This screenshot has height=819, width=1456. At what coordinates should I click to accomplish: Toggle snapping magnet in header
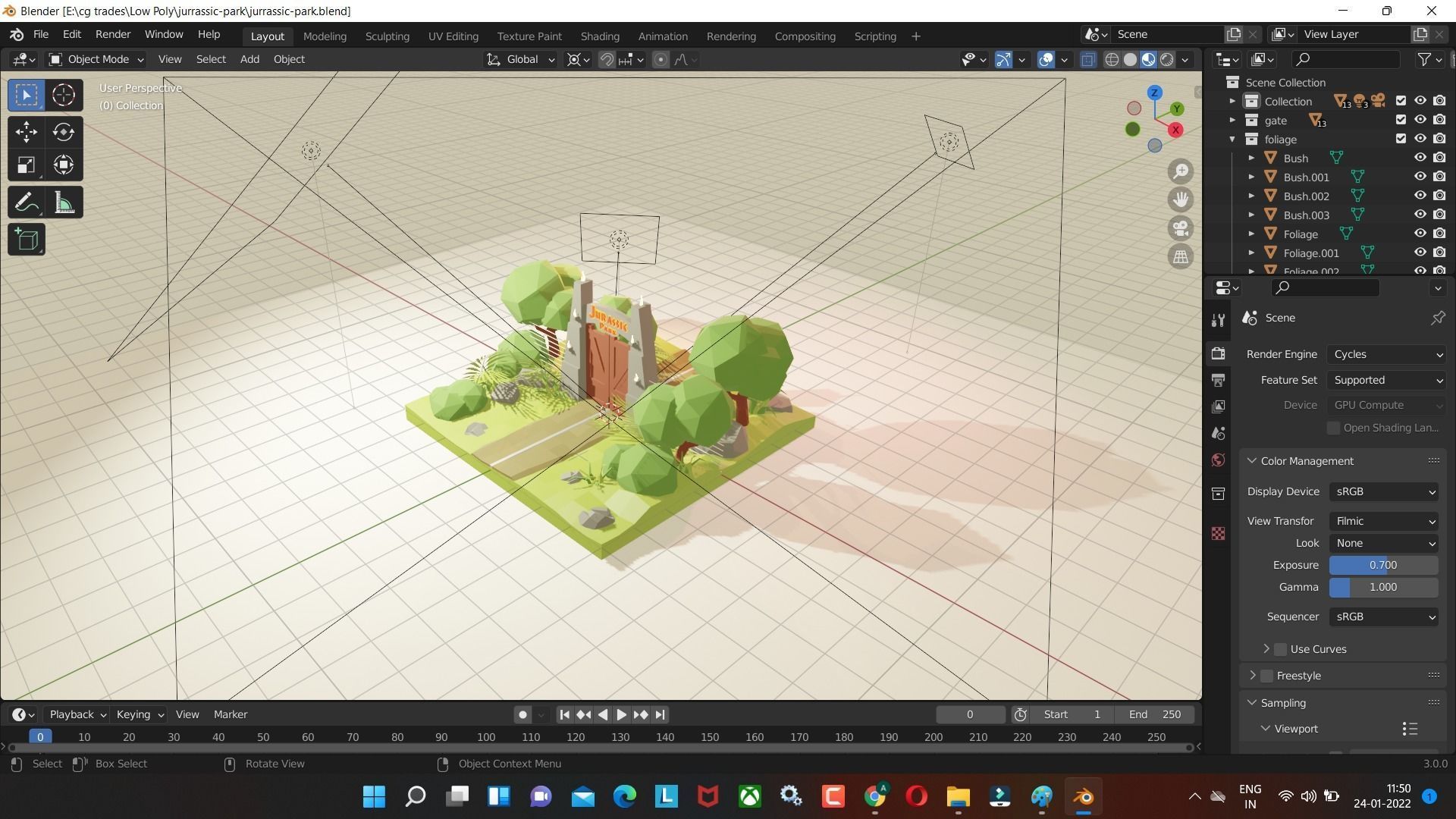pos(607,59)
